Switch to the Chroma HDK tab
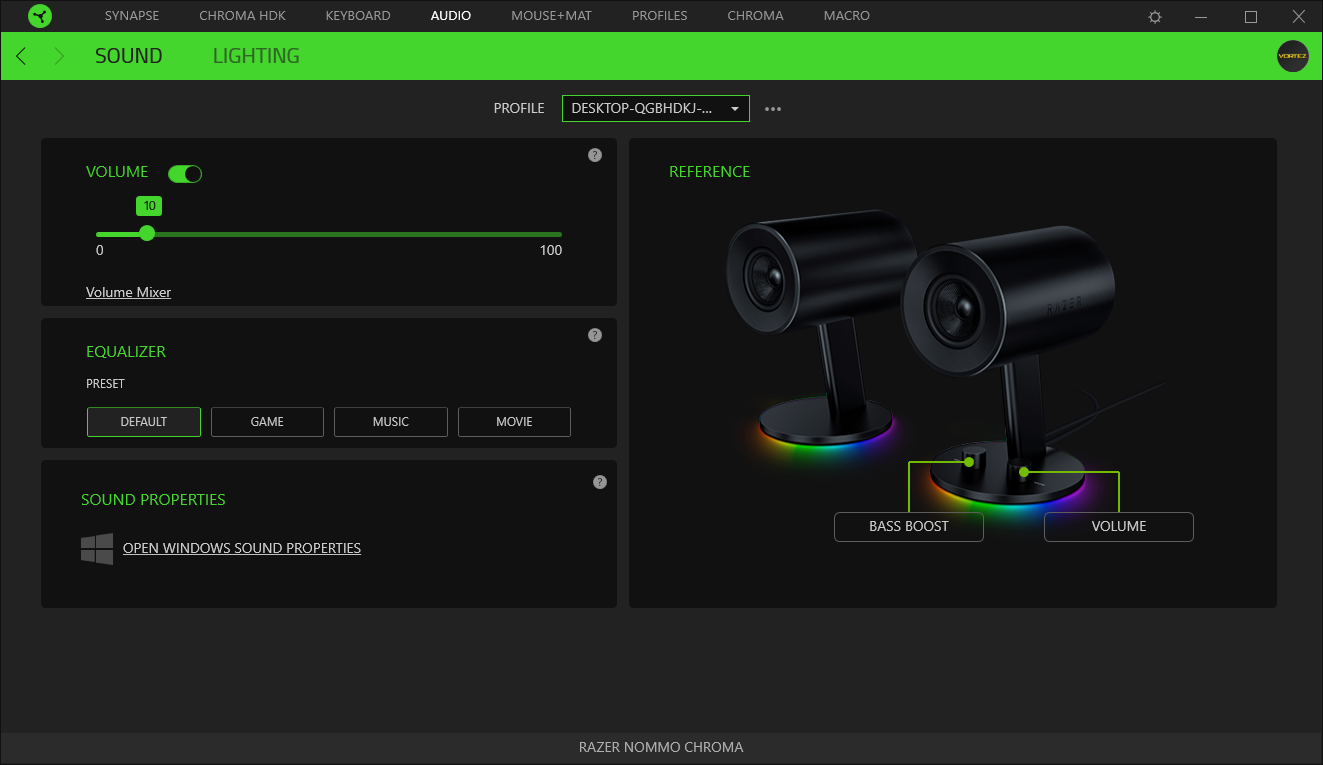 (242, 16)
